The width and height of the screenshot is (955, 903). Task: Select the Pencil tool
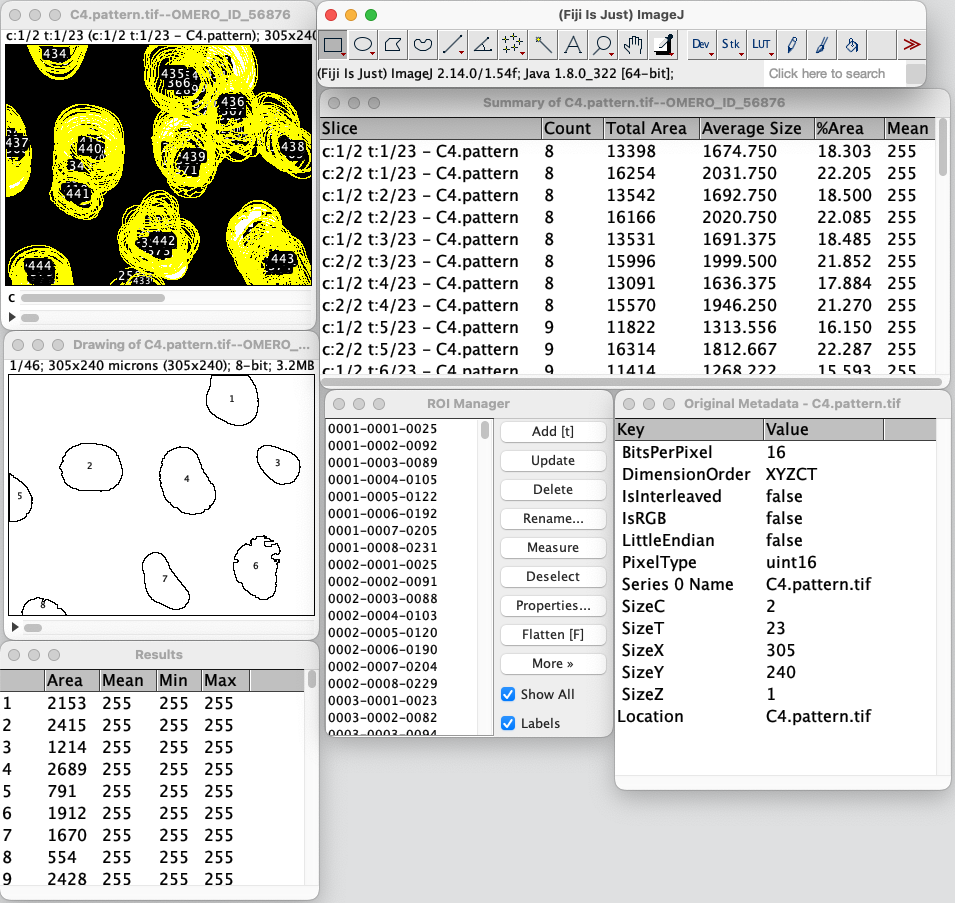tap(791, 44)
